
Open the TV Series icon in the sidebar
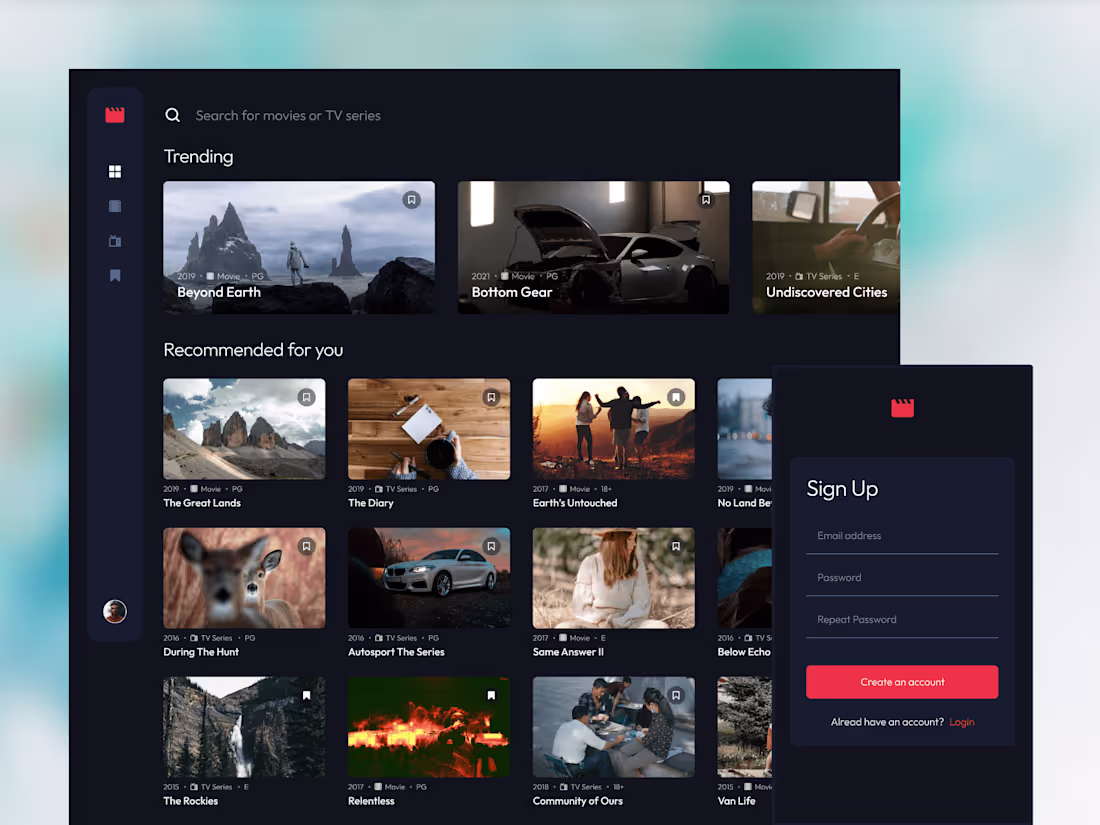(115, 241)
